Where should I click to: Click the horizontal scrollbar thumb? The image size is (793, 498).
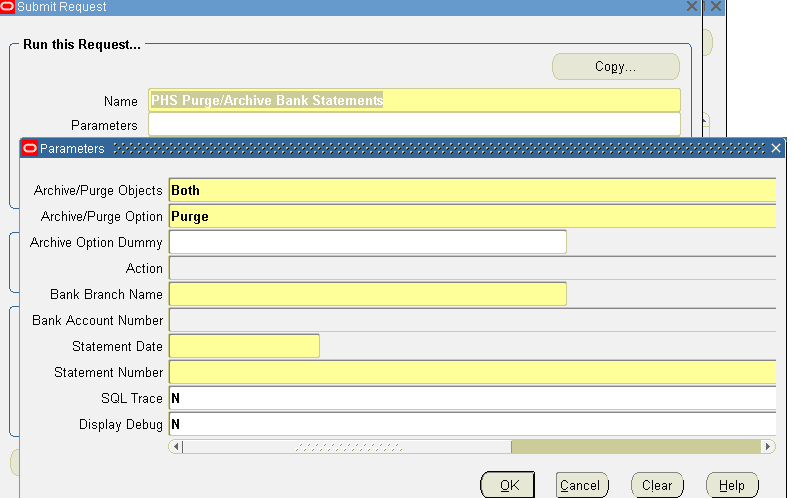click(347, 446)
